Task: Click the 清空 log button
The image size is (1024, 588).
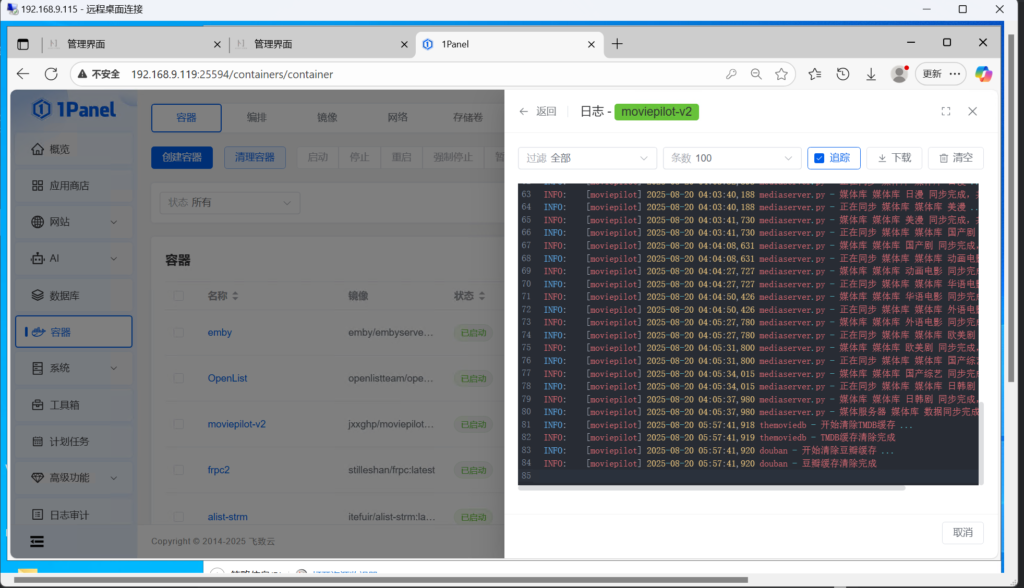Action: click(955, 158)
